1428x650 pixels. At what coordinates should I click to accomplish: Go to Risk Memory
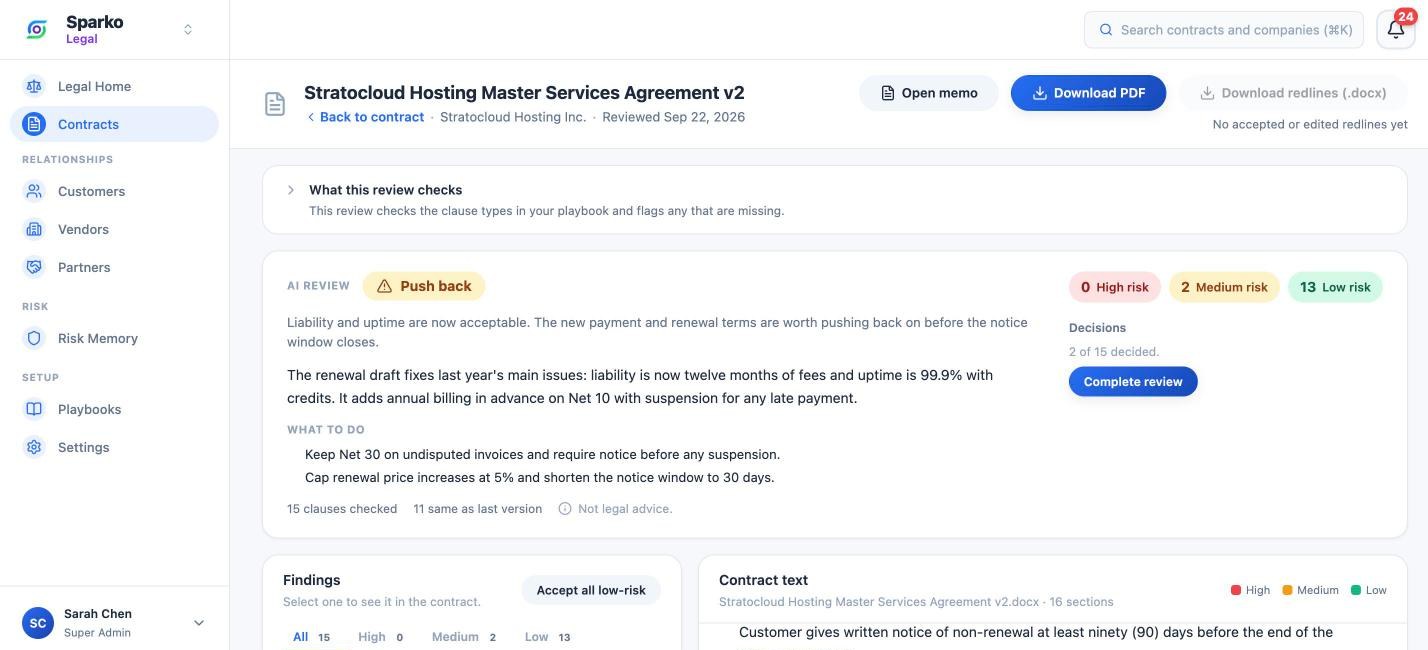coord(114,338)
